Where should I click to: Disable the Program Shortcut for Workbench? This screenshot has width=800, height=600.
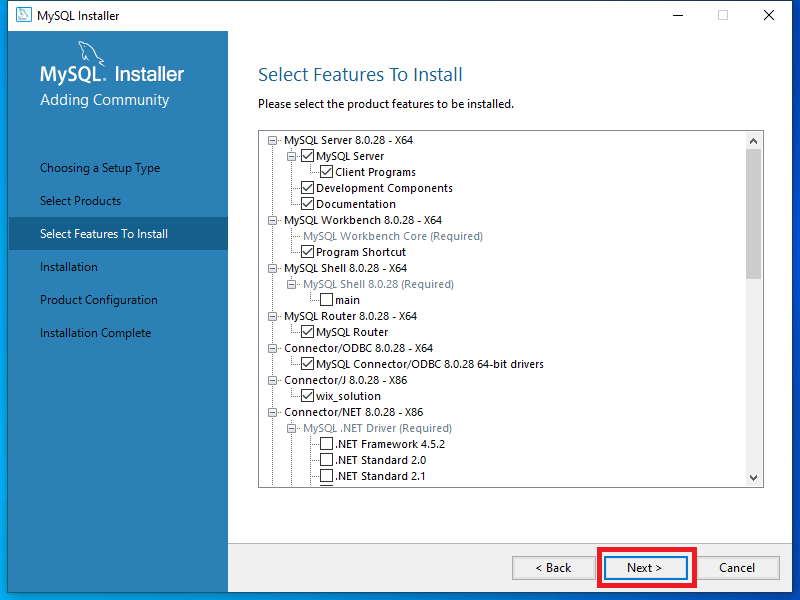tap(307, 251)
